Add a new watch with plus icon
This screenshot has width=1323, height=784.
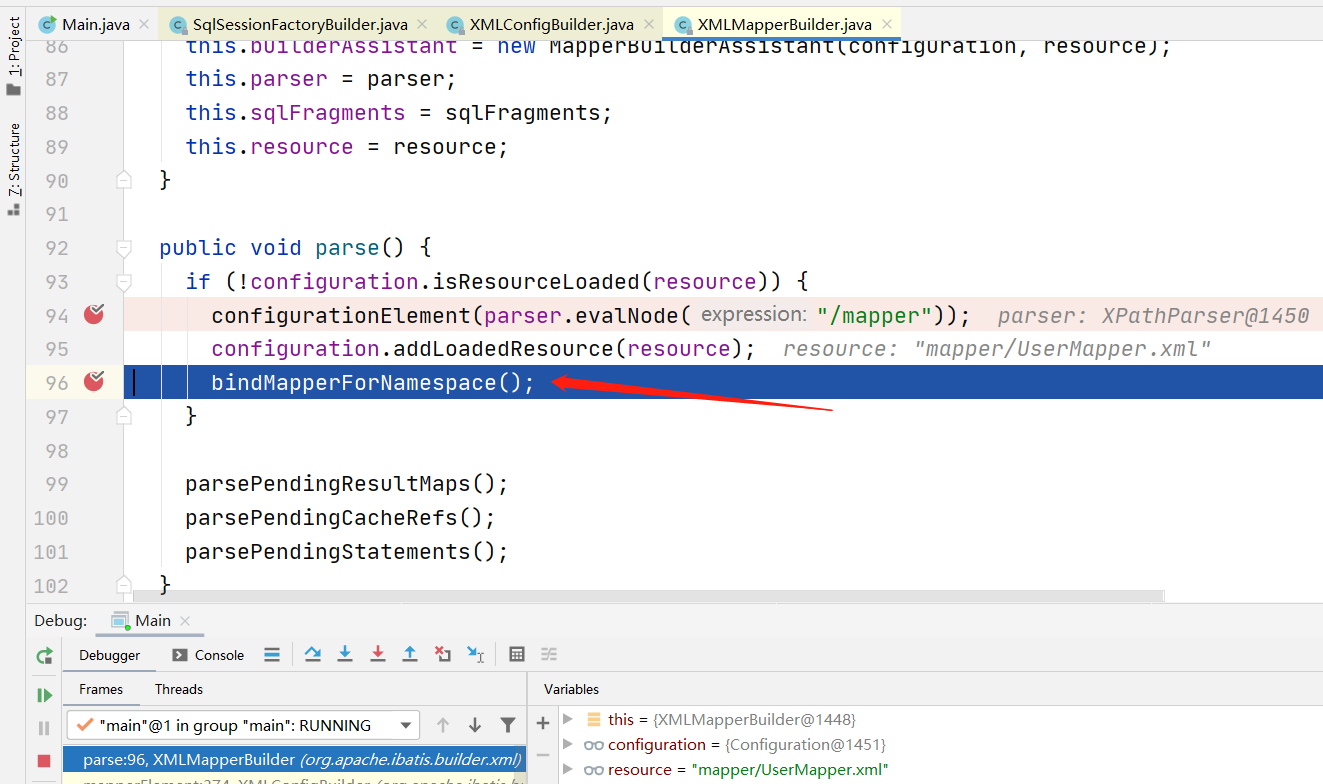[x=543, y=723]
